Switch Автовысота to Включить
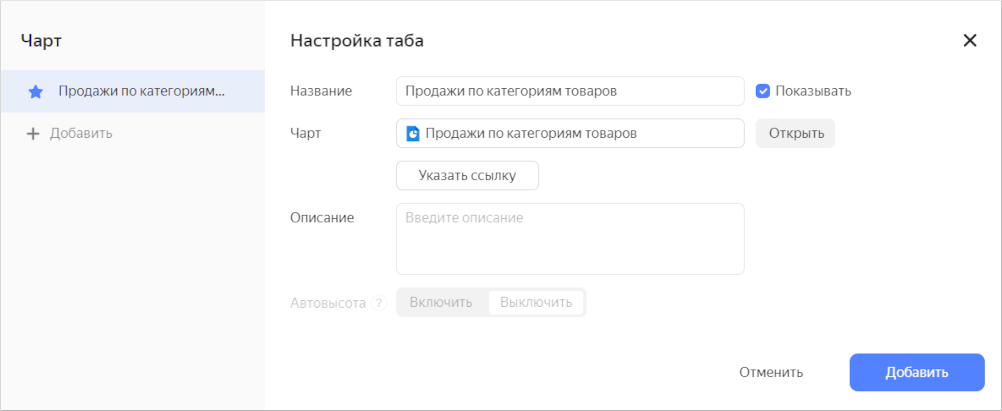The width and height of the screenshot is (1002, 411). point(441,302)
